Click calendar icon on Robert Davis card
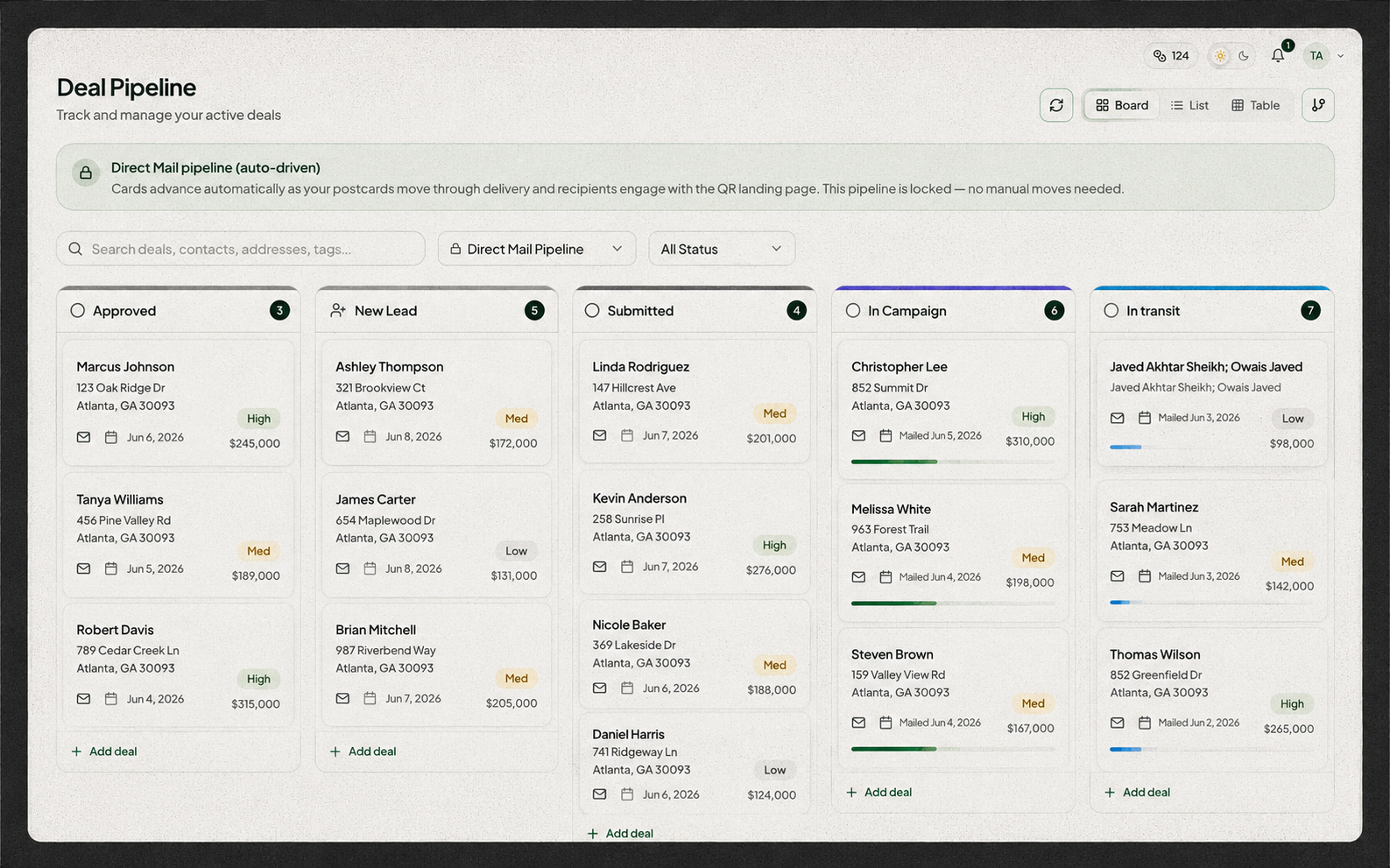1390x868 pixels. pos(111,699)
